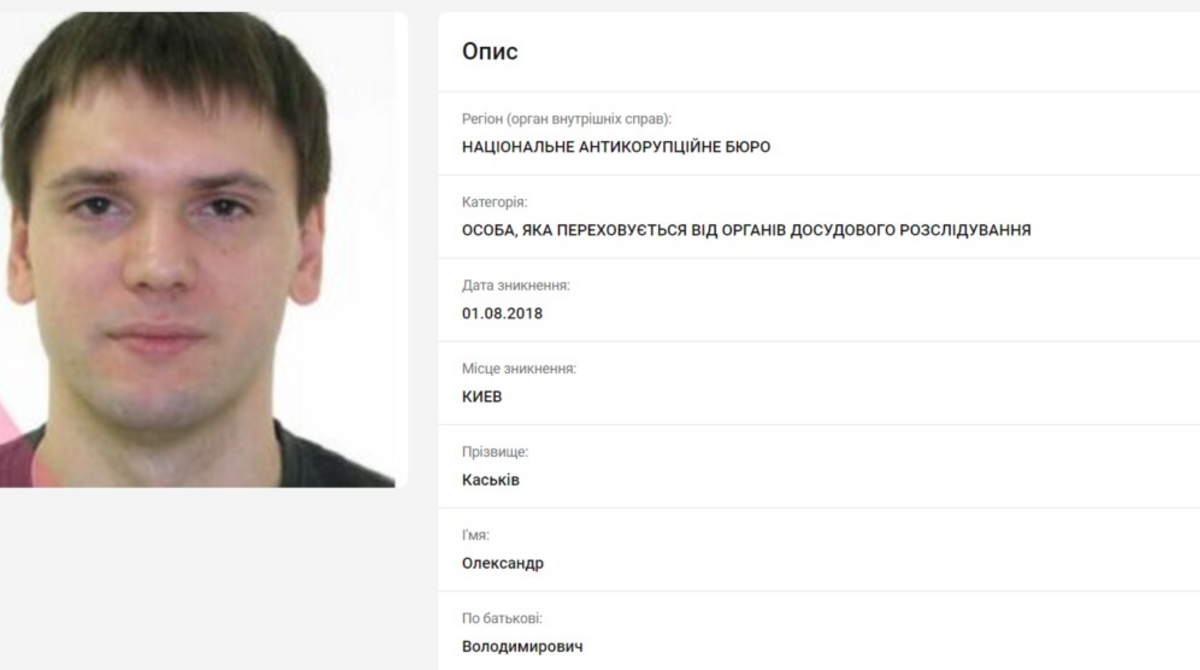This screenshot has width=1200, height=670.
Task: Click the Категорія label
Action: (x=494, y=202)
